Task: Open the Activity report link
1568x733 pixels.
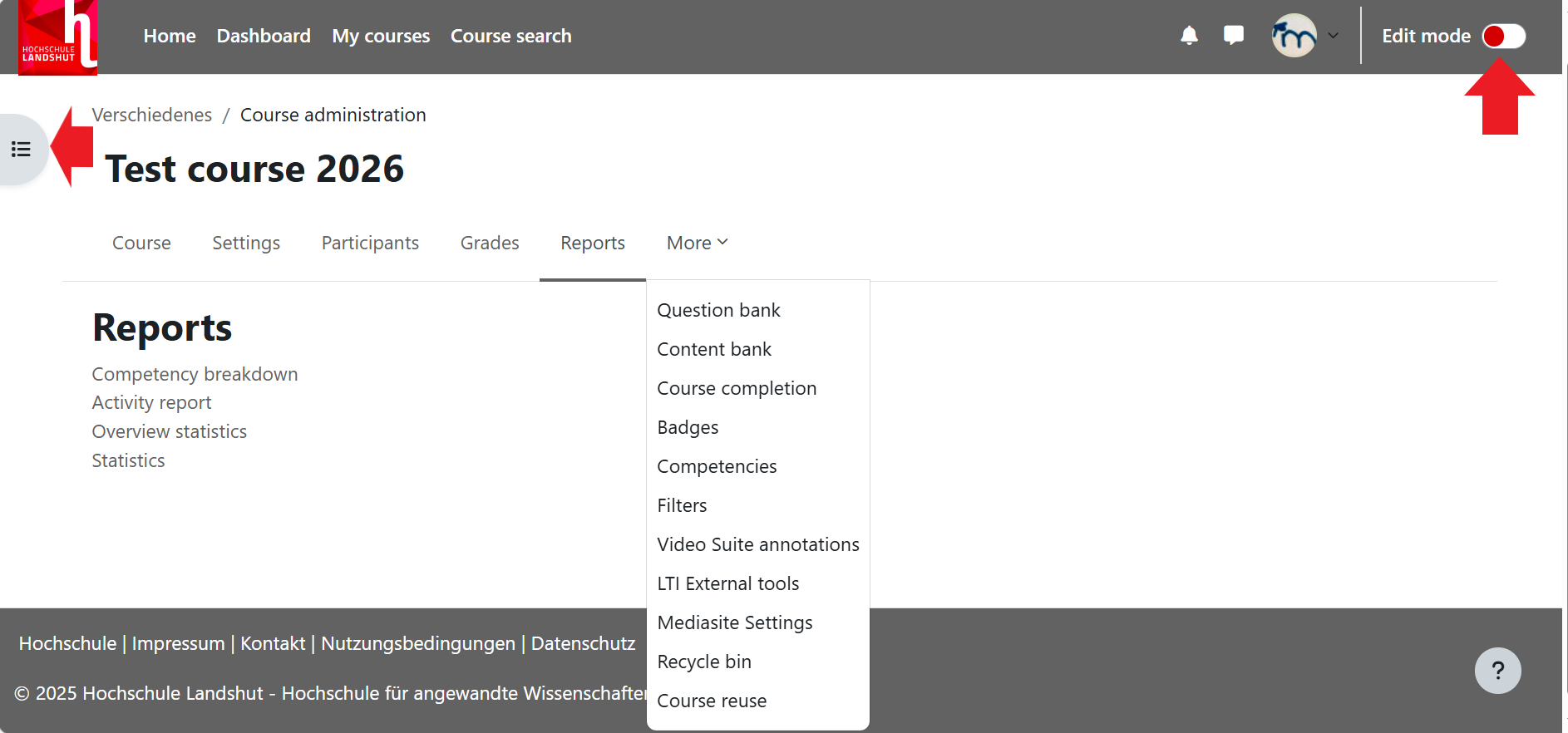Action: point(151,403)
